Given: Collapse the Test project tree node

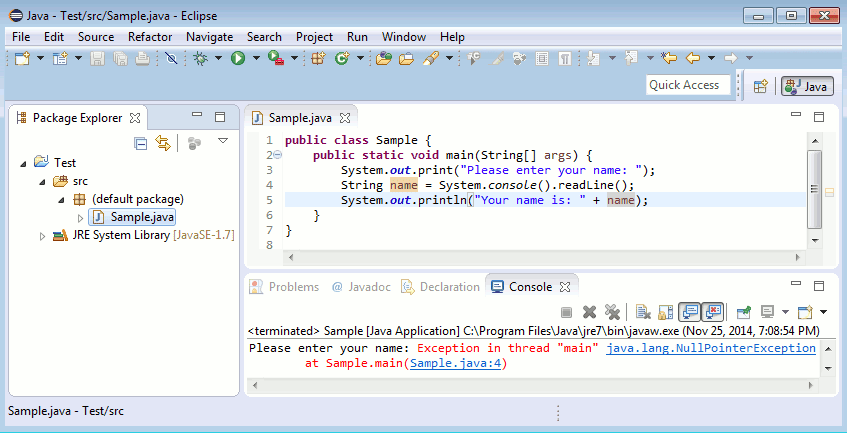Looking at the screenshot, I should coord(23,163).
